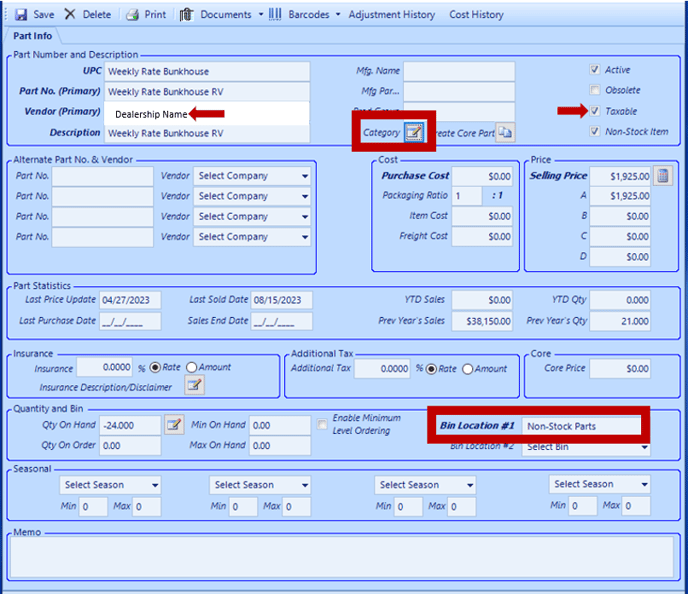Open fourth alternate Vendor Select Company dropdown
The width and height of the screenshot is (688, 594).
pyautogui.click(x=252, y=236)
